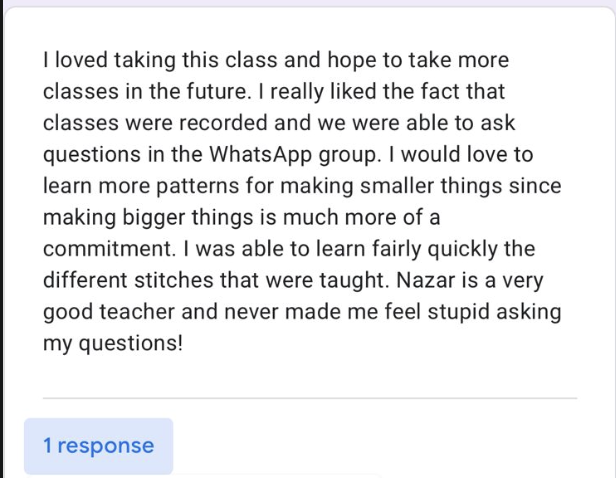Click the lavender strip above the card

(308, 3)
